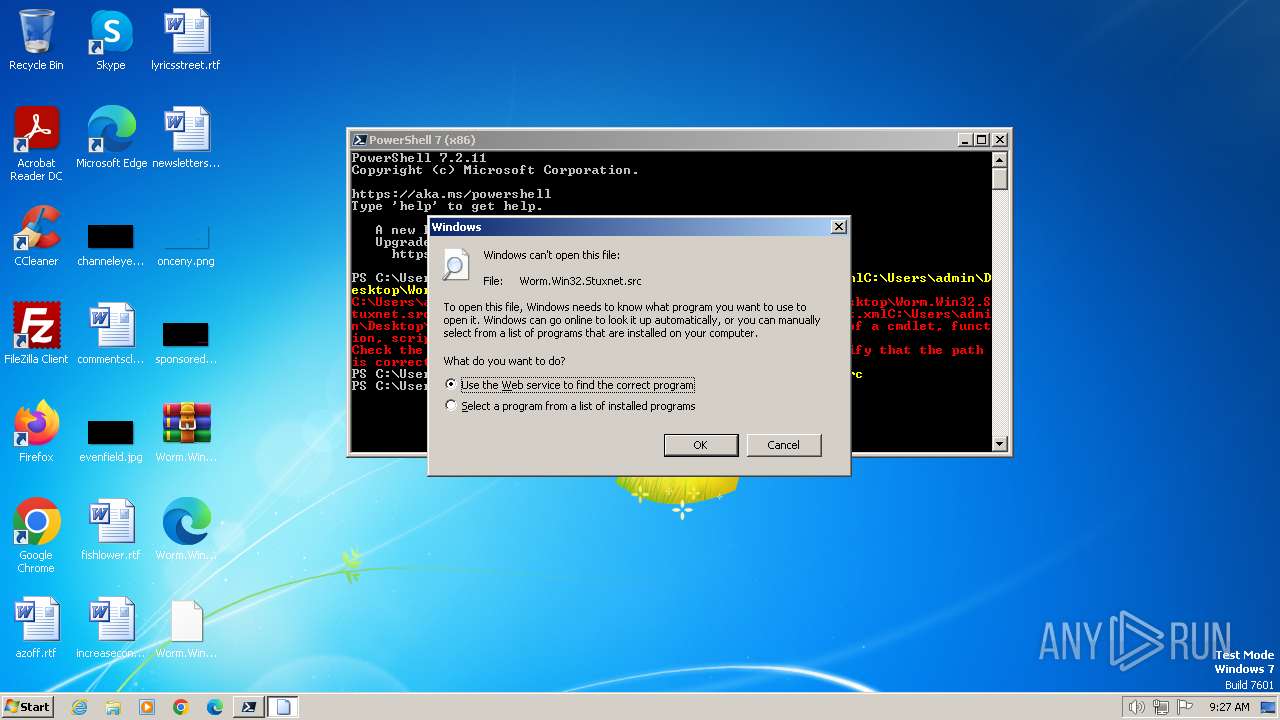Select the increasecon document icon
The width and height of the screenshot is (1280, 720).
coord(110,628)
